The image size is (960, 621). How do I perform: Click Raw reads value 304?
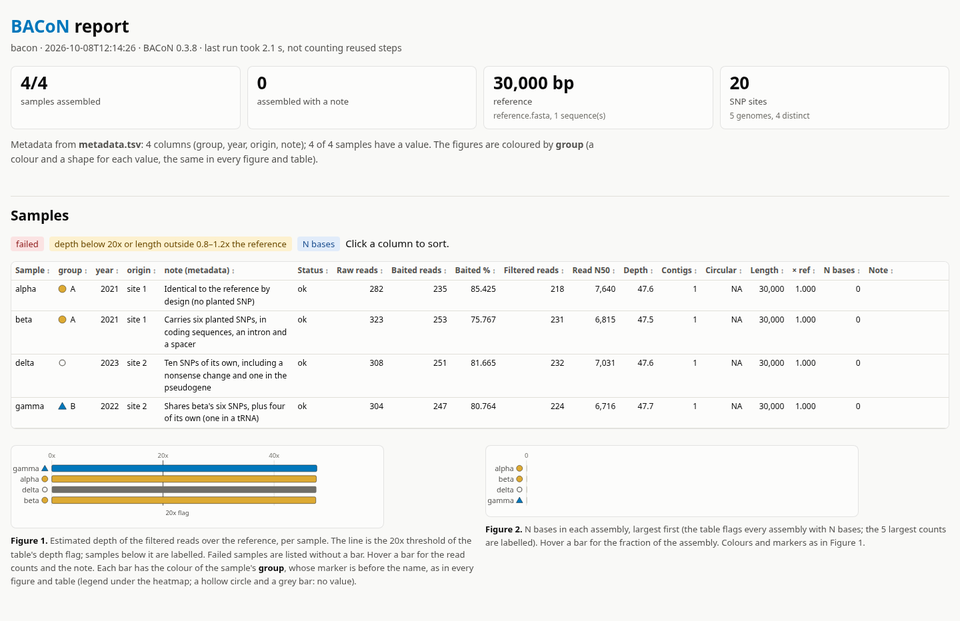click(x=377, y=406)
